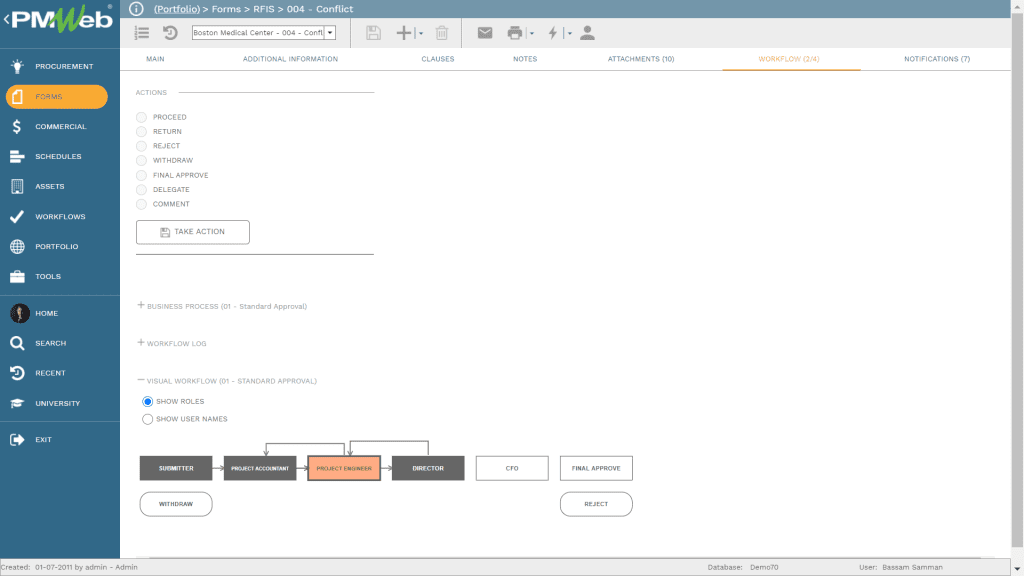Screen dimensions: 1024x576
Task: Click the Project Accountant workflow step
Action: (260, 468)
